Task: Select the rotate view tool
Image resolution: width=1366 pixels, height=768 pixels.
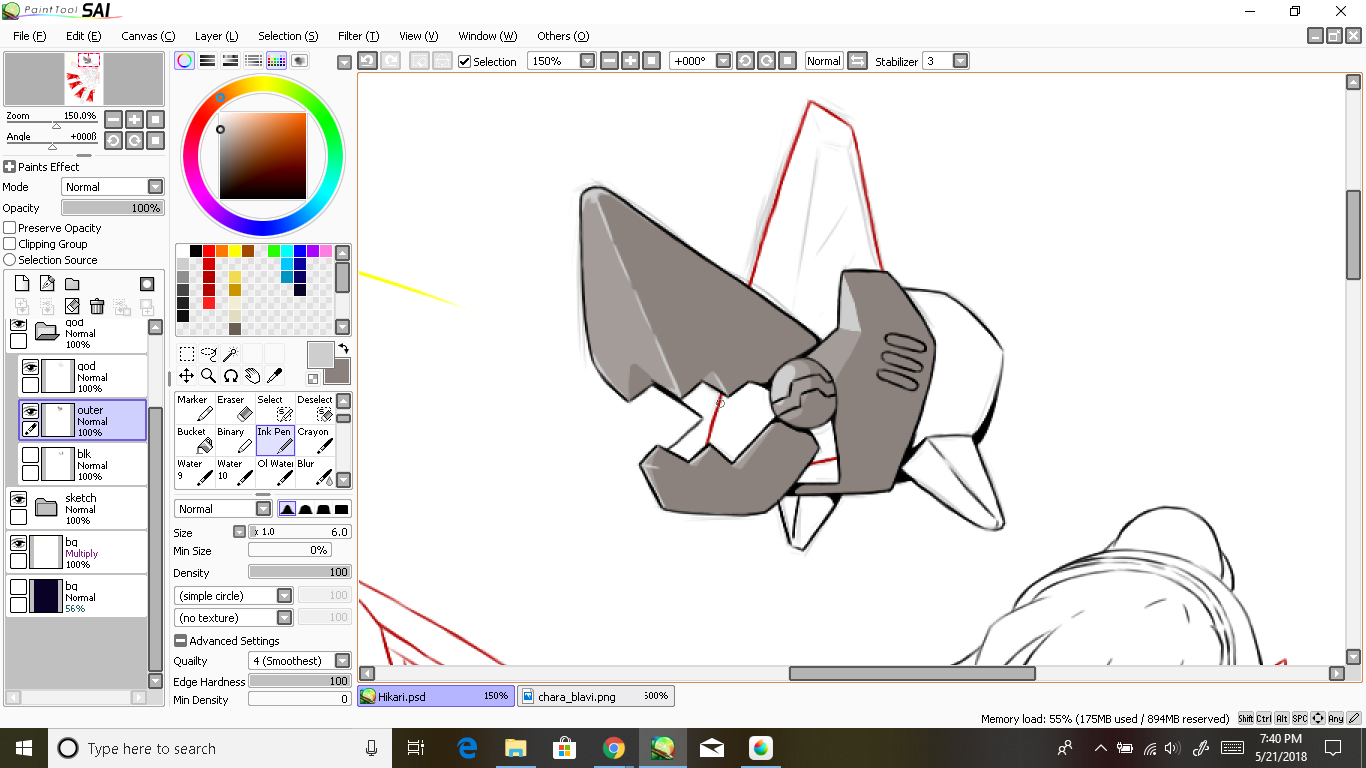Action: pyautogui.click(x=230, y=375)
